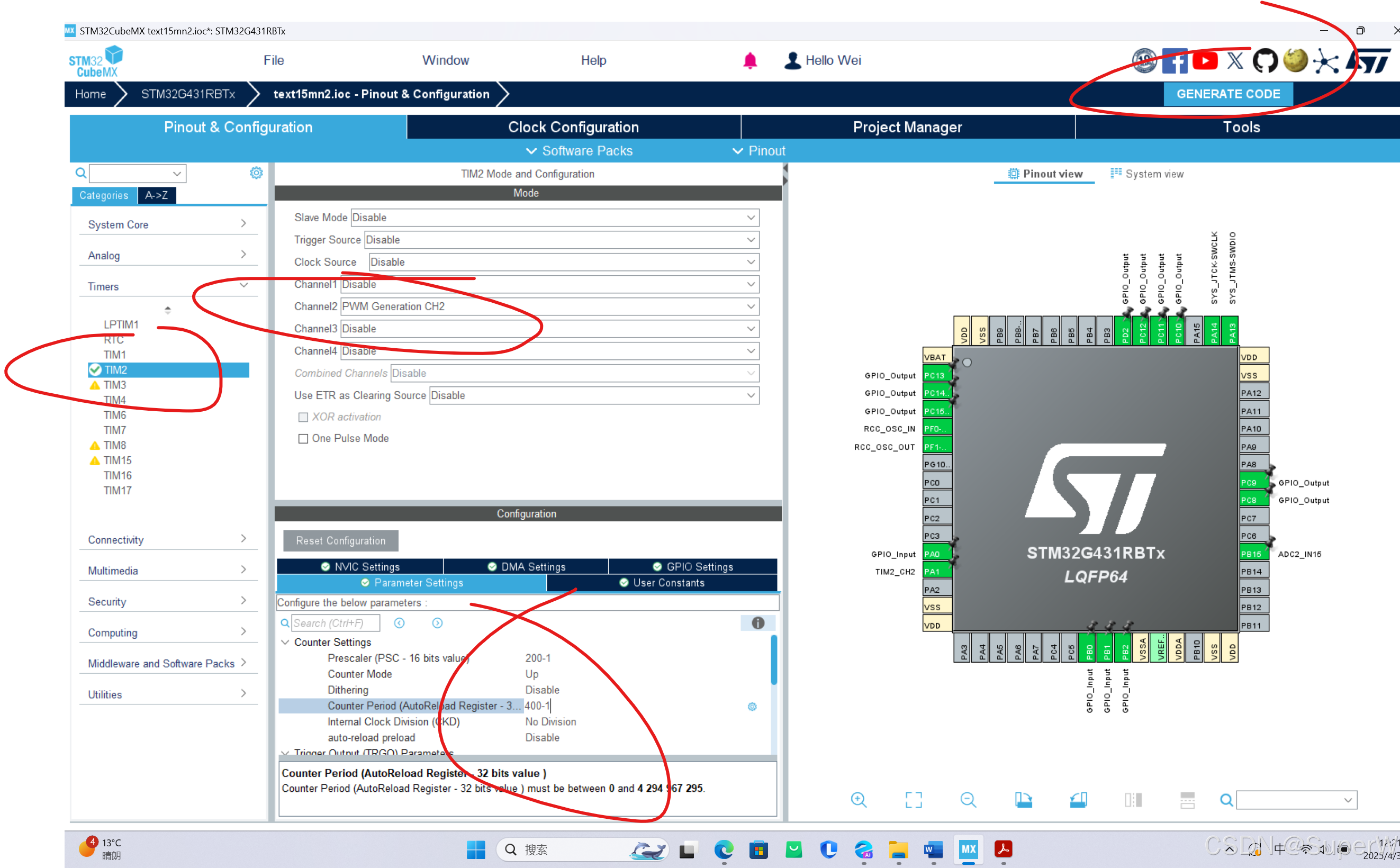Click the parameter info icon

click(x=757, y=623)
